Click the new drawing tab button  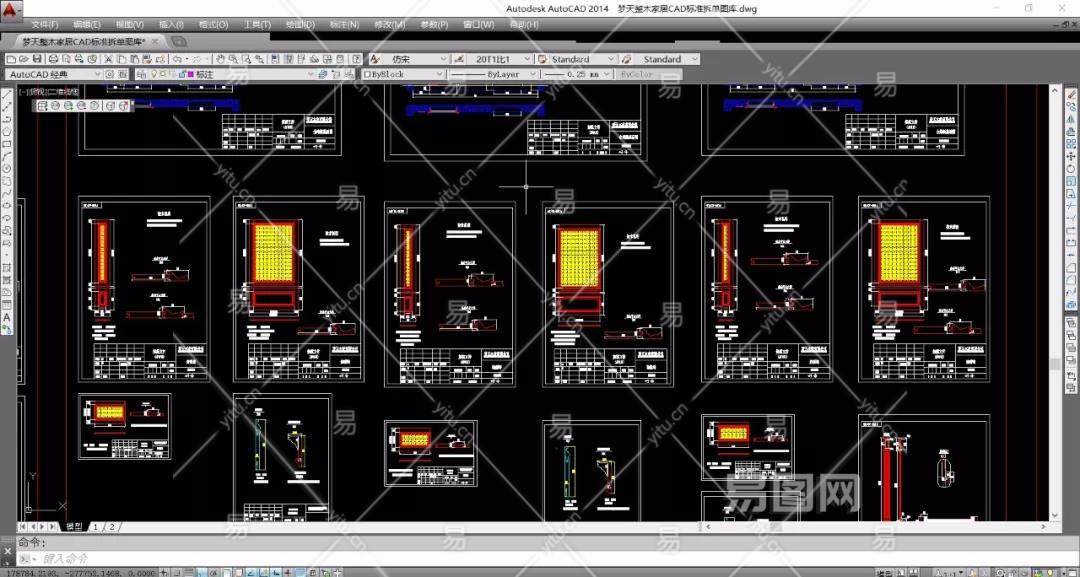pyautogui.click(x=178, y=42)
